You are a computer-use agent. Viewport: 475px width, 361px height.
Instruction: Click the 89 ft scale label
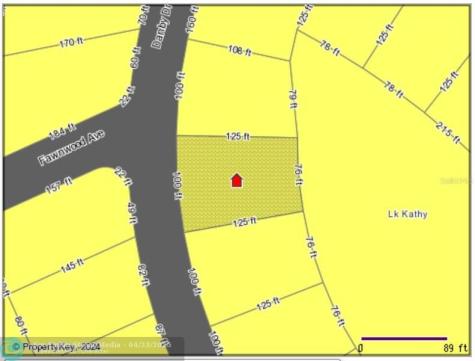pos(455,349)
